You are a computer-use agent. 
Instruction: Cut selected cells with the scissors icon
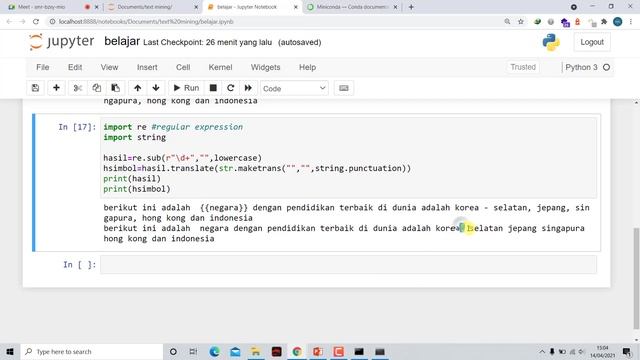tap(78, 88)
